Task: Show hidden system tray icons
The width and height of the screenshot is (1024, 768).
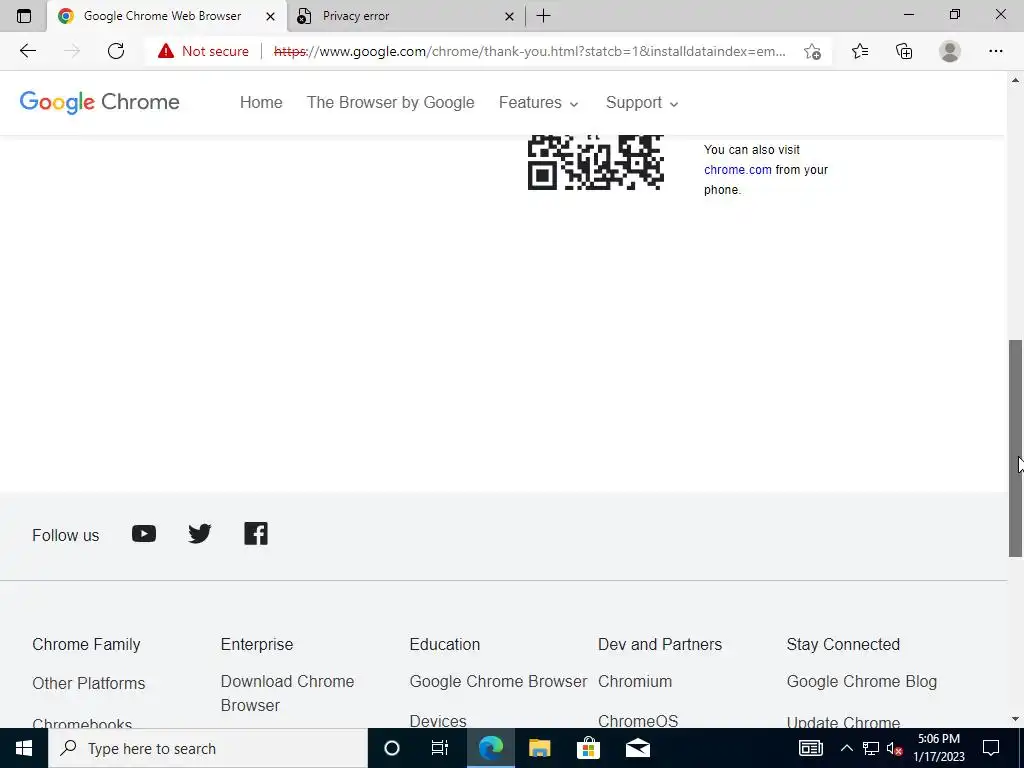Action: pos(846,748)
